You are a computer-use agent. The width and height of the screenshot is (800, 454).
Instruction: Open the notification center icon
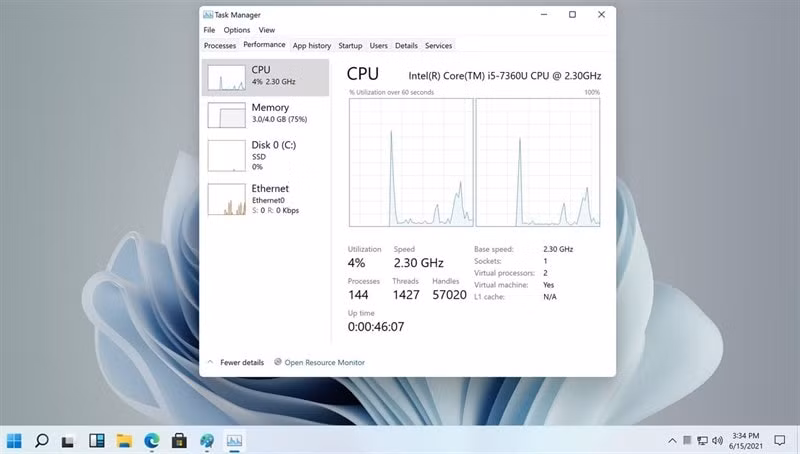point(780,440)
